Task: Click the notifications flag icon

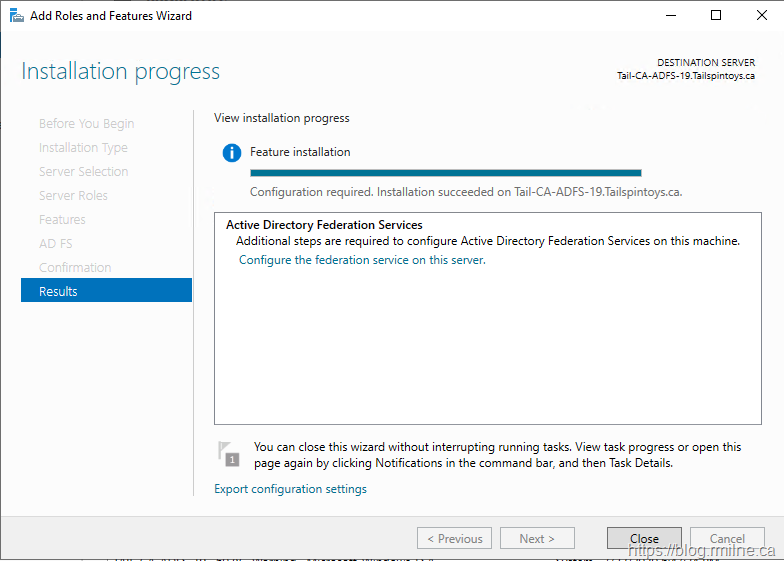Action: tap(229, 453)
